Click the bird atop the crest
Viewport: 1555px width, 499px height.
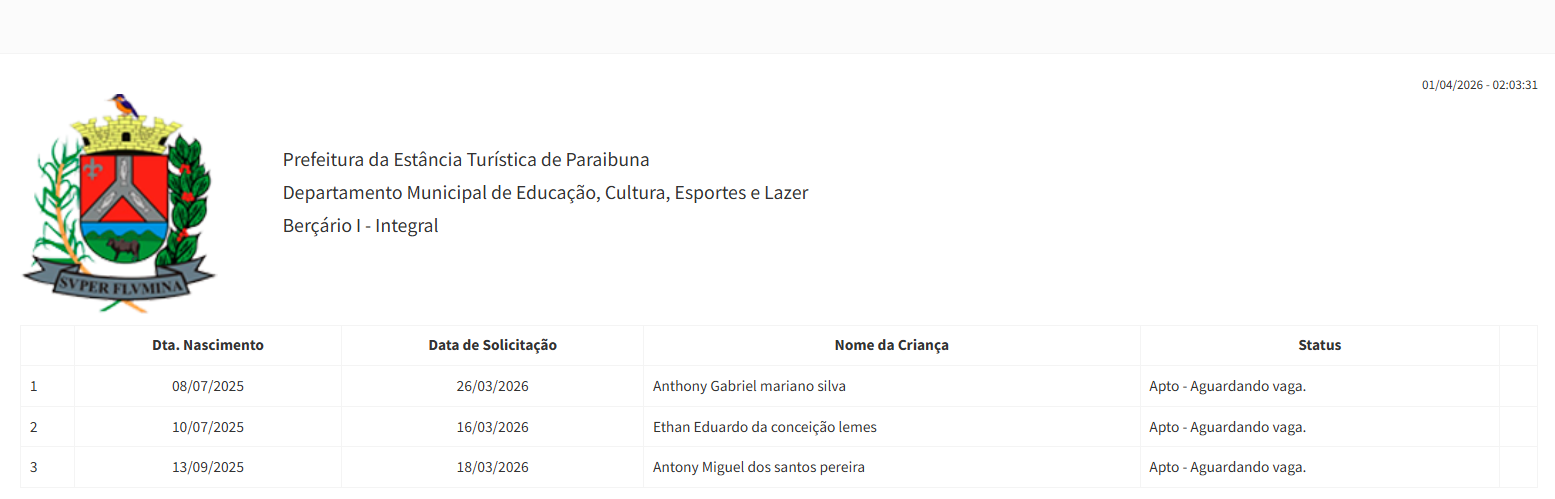[x=123, y=103]
